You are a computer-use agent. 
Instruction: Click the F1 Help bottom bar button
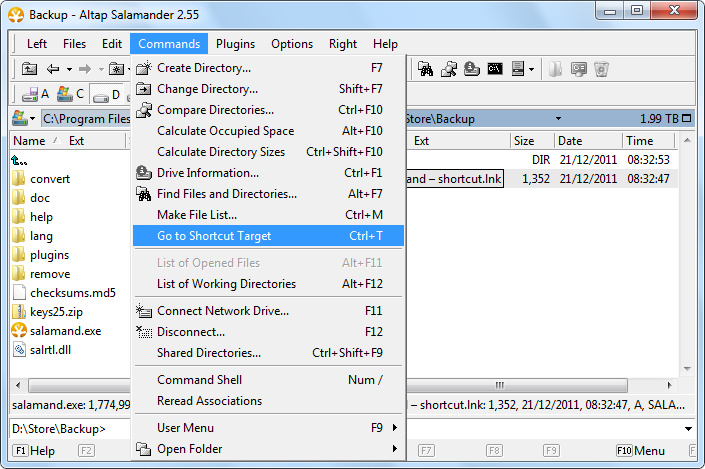pyautogui.click(x=34, y=451)
